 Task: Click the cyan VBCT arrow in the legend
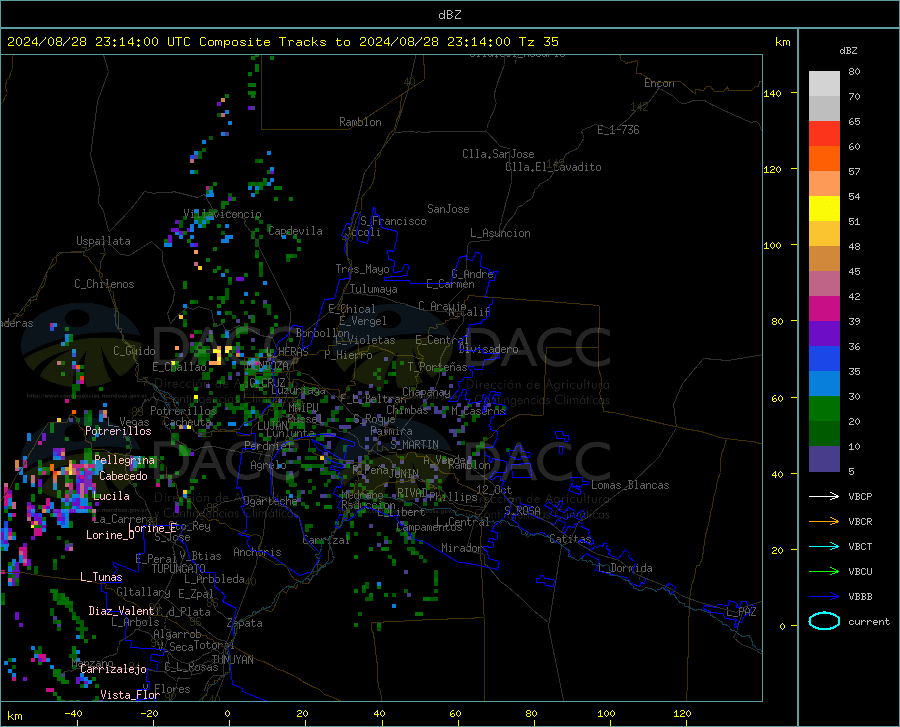(824, 546)
